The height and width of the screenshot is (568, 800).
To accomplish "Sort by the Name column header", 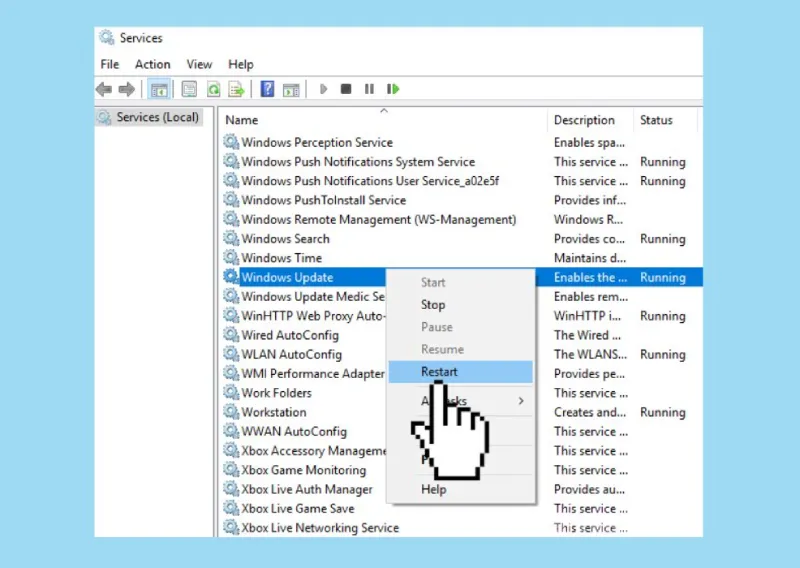I will pyautogui.click(x=241, y=120).
